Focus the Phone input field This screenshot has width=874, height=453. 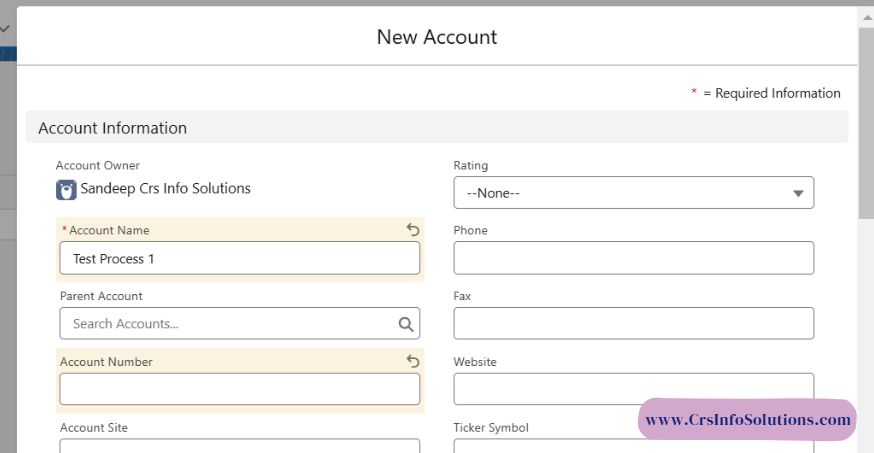(633, 258)
